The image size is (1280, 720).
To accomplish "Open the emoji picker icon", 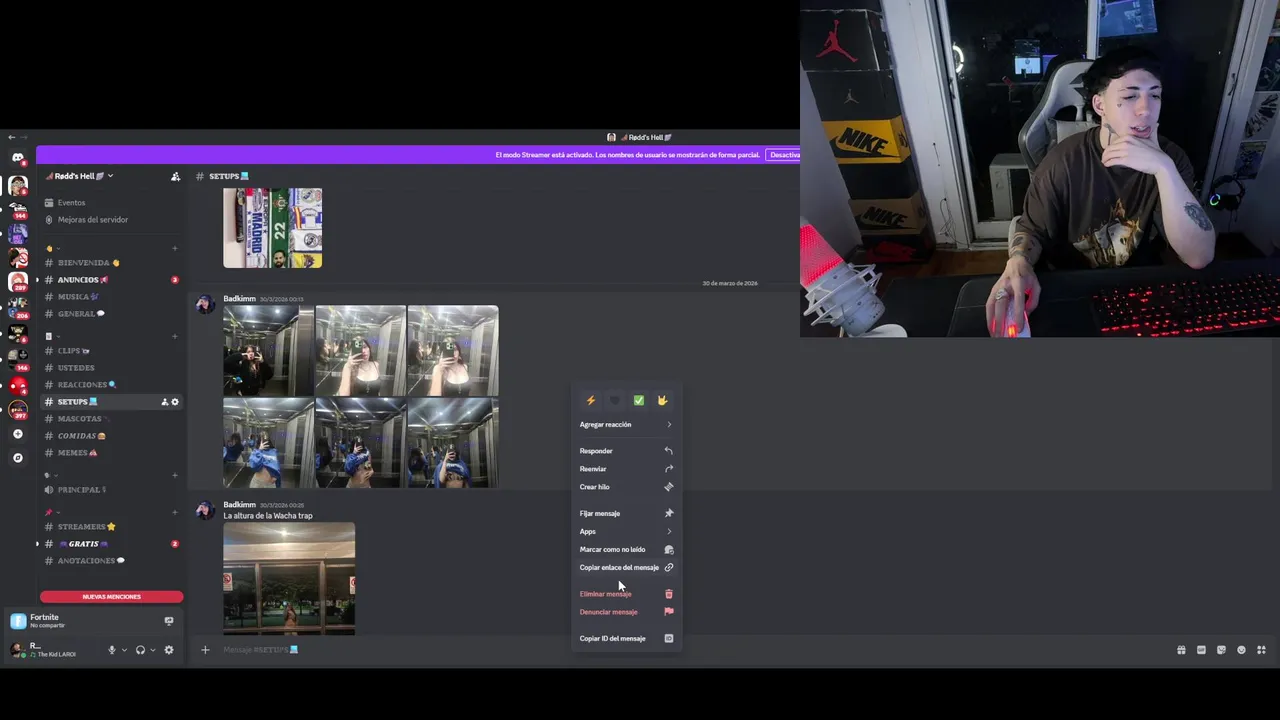I will 1241,650.
